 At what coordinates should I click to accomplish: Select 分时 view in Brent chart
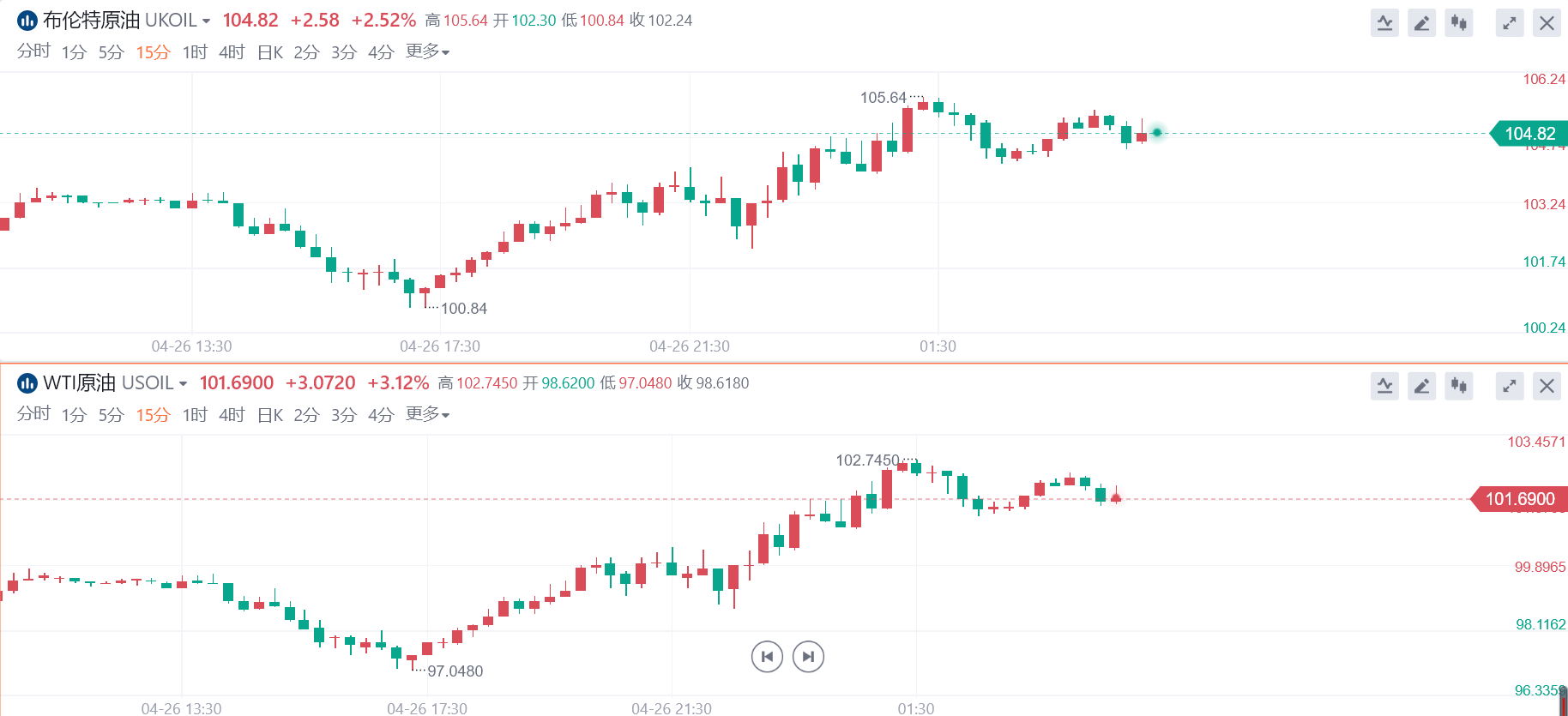coord(33,51)
